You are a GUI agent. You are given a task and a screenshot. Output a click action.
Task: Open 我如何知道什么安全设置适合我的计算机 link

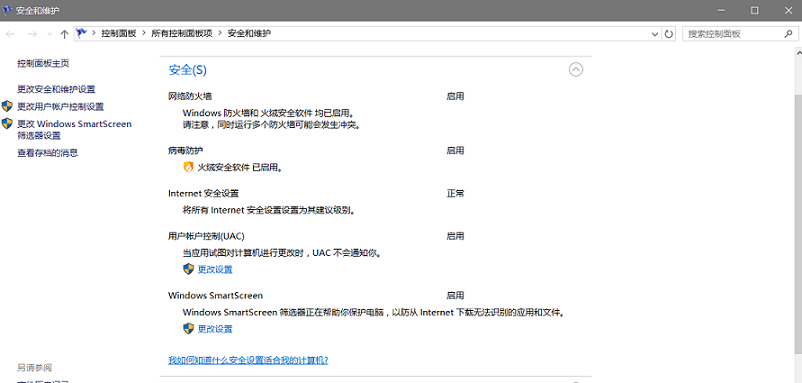[x=248, y=360]
